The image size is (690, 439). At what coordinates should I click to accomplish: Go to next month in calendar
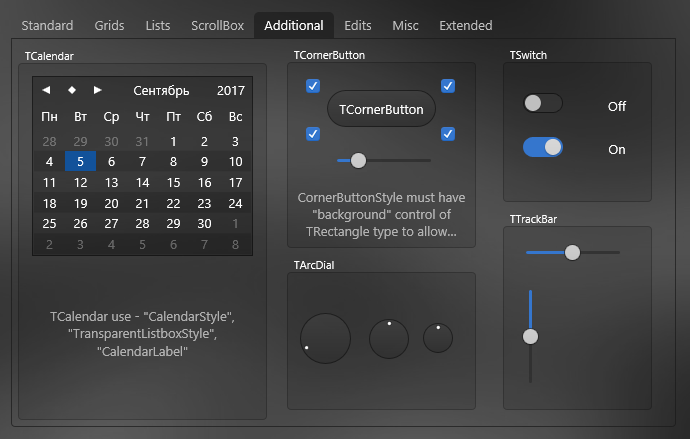(x=97, y=90)
